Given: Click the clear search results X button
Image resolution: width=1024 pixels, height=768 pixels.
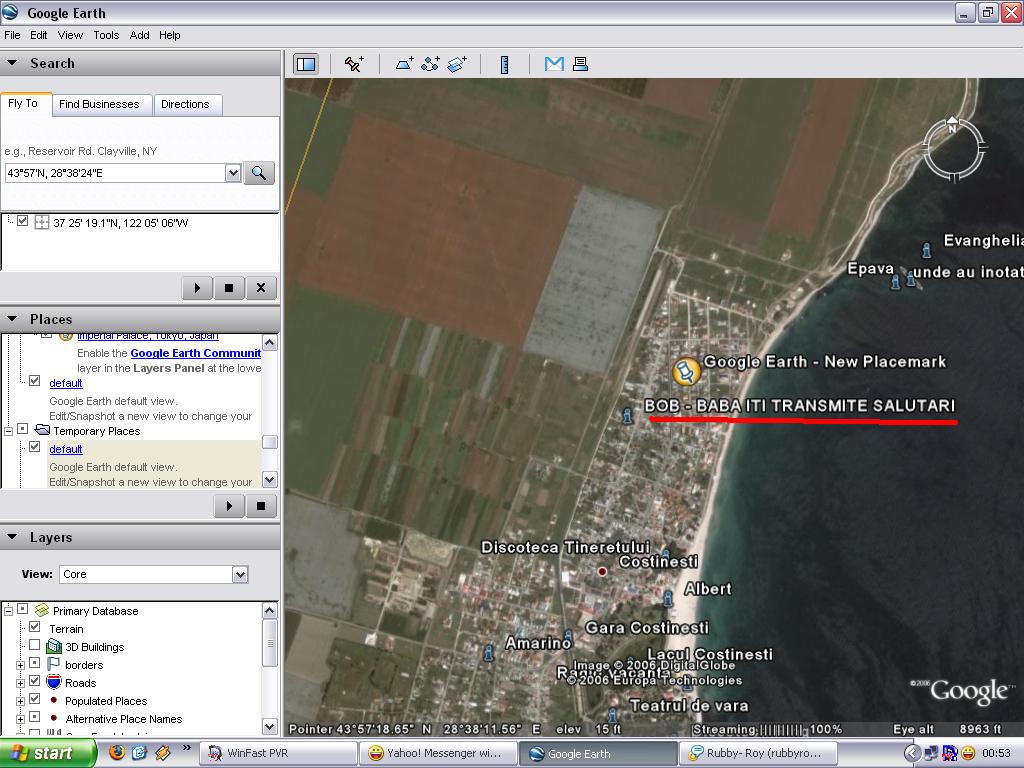Looking at the screenshot, I should (261, 288).
